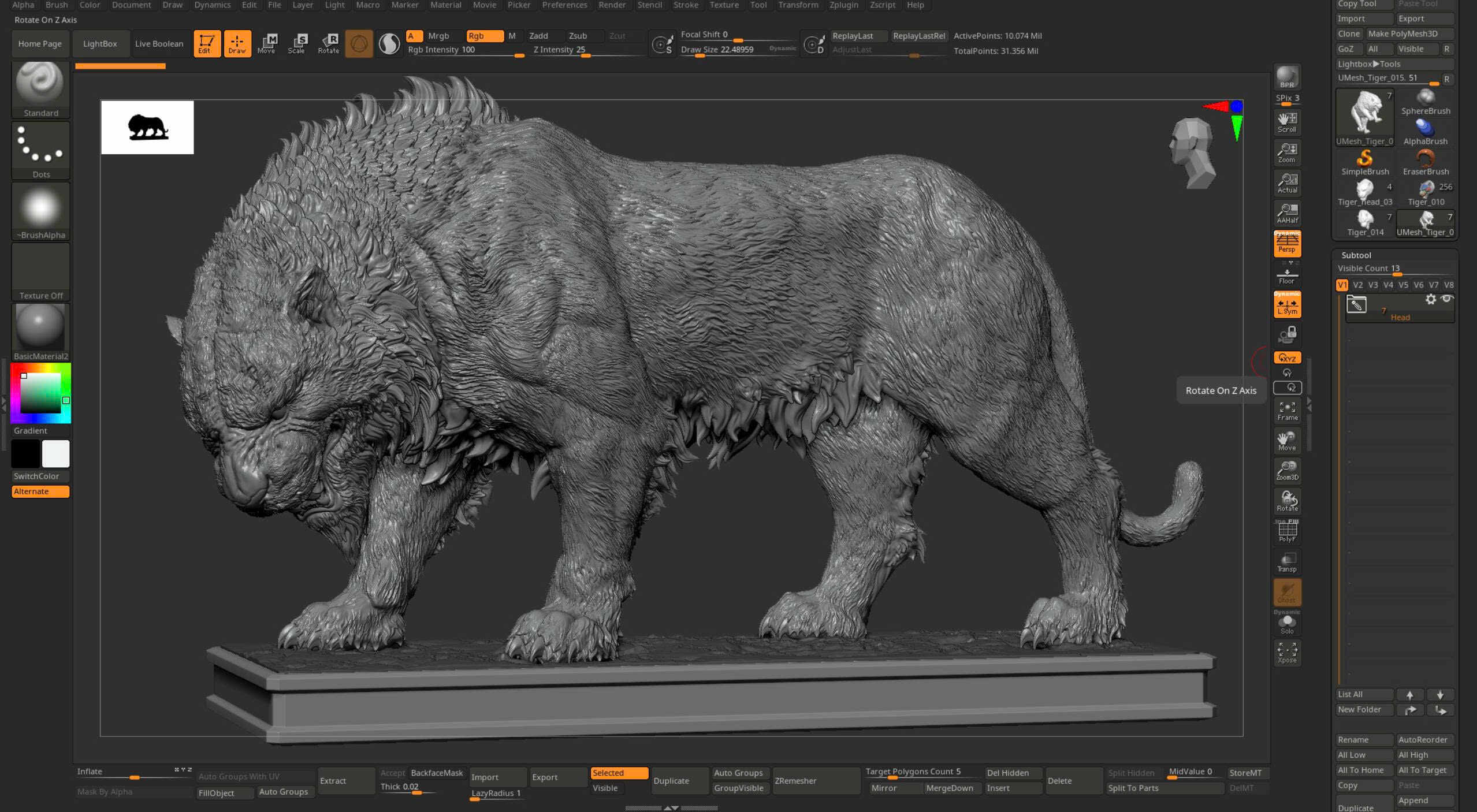The height and width of the screenshot is (812, 1477).
Task: Toggle PolyF polyframe display icon
Action: pyautogui.click(x=1286, y=531)
